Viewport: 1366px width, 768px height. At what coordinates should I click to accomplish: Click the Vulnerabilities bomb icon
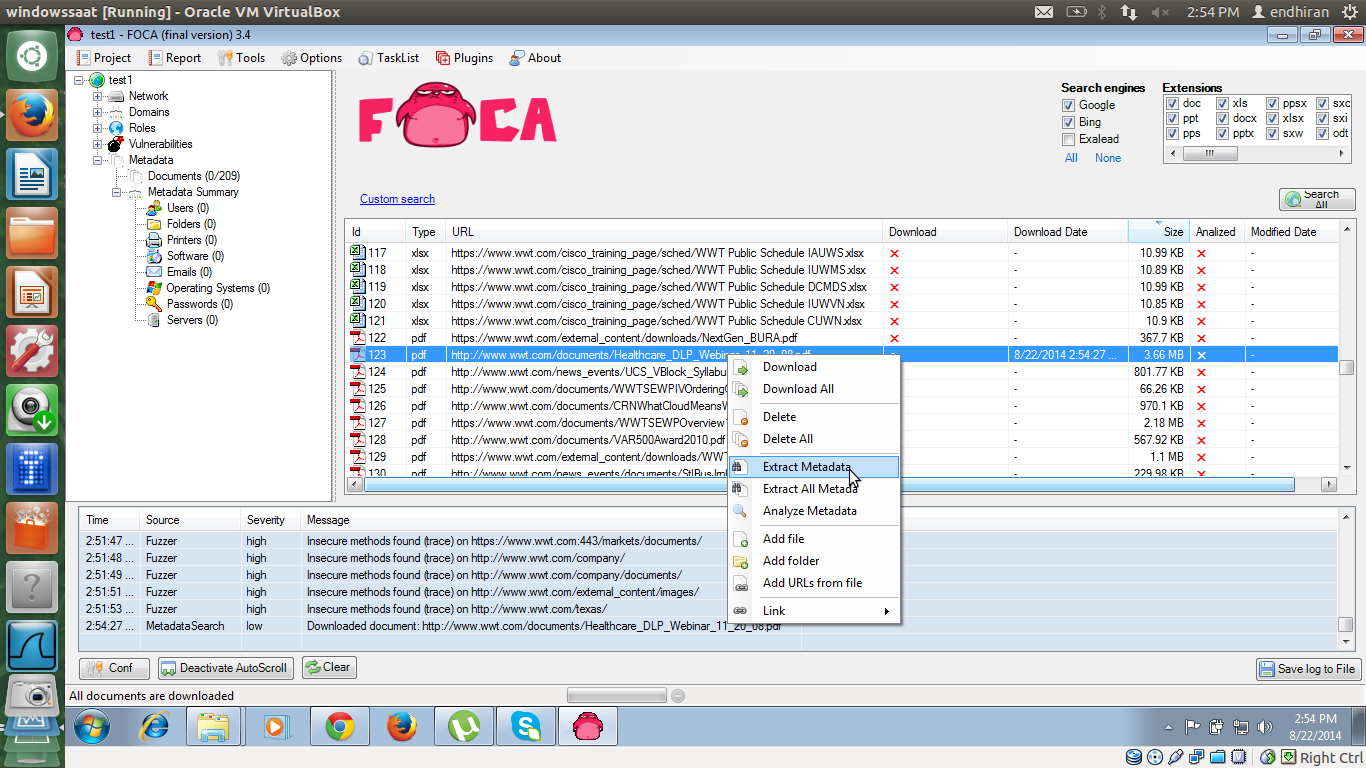pos(116,144)
